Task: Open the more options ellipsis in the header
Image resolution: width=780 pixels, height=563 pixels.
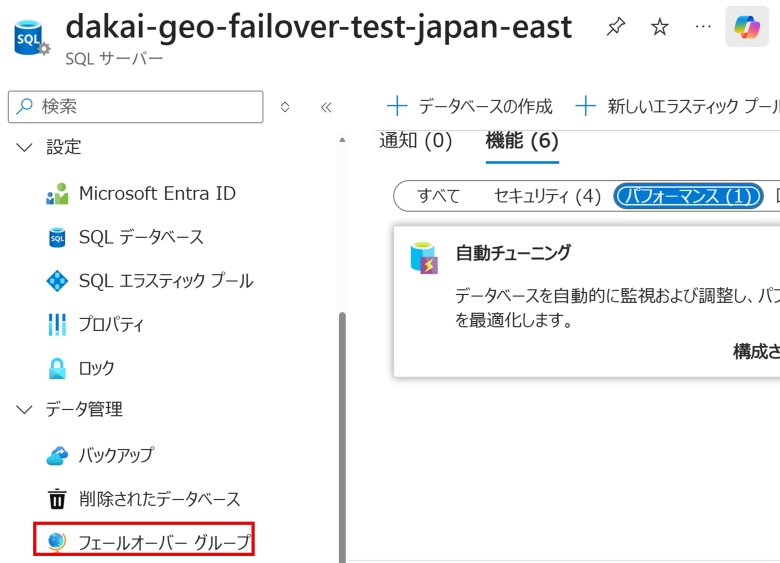Action: coord(703,26)
